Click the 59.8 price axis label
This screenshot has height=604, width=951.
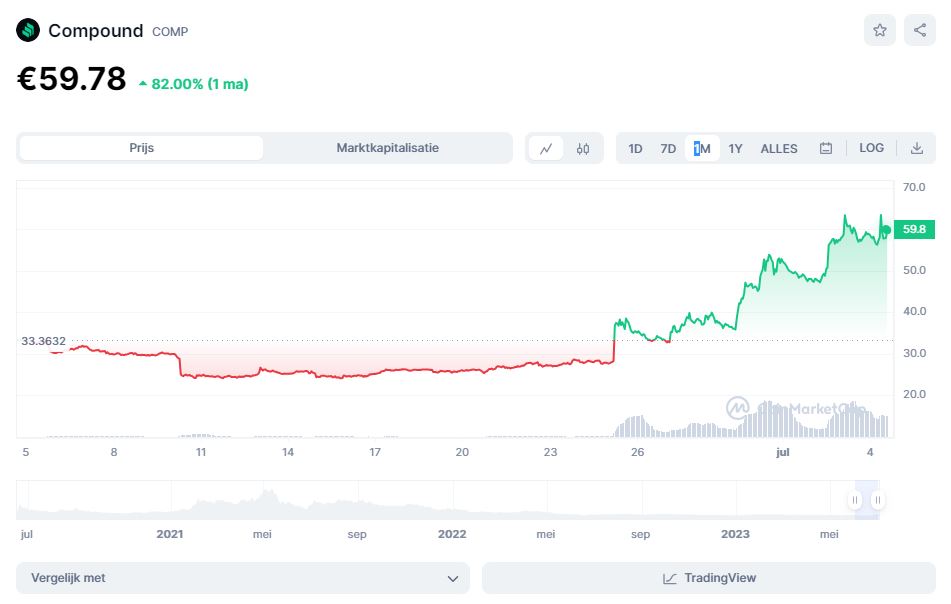click(x=914, y=229)
